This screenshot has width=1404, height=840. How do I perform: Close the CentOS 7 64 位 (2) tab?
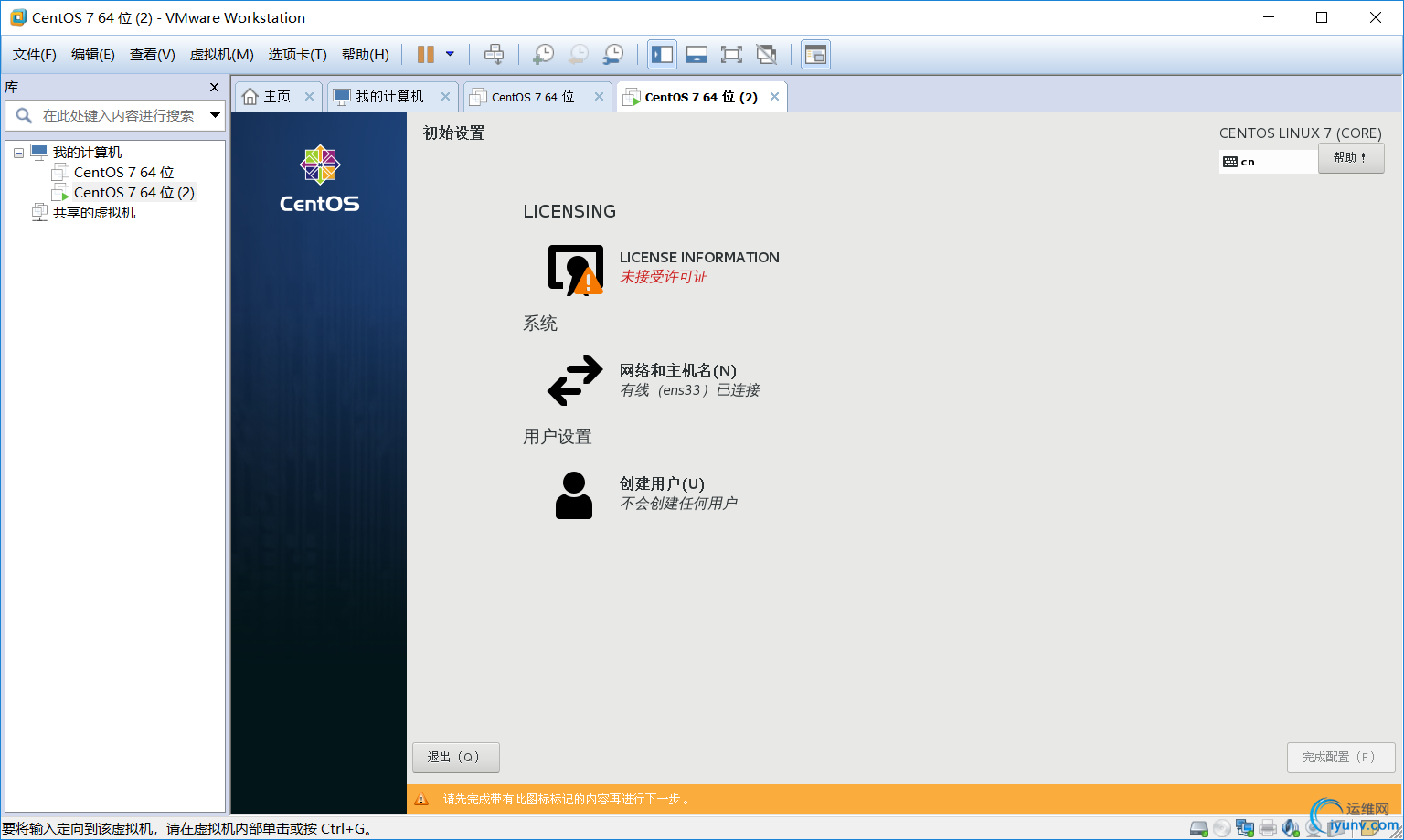click(774, 97)
